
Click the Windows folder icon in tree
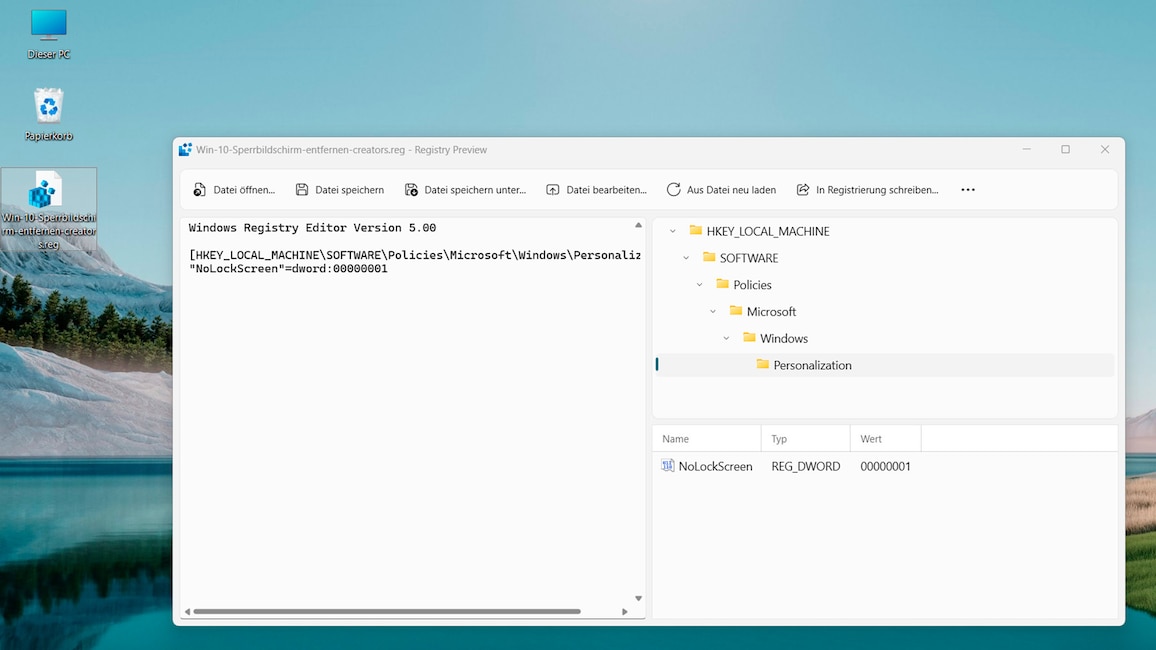point(749,338)
